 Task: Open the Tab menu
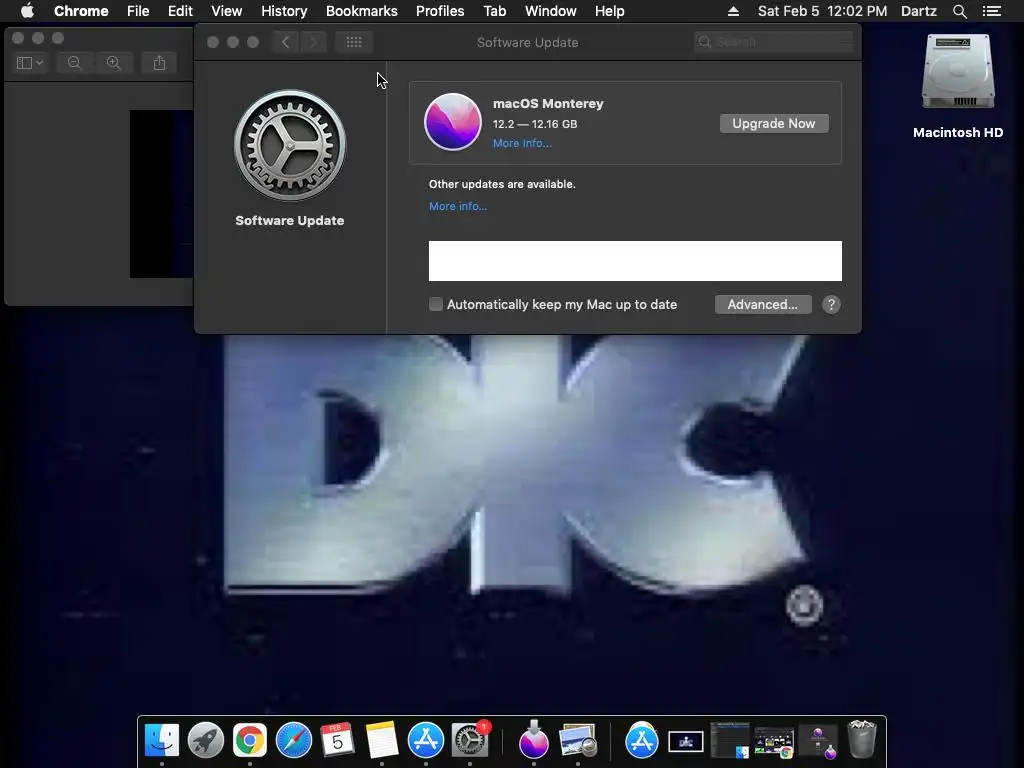click(x=494, y=11)
